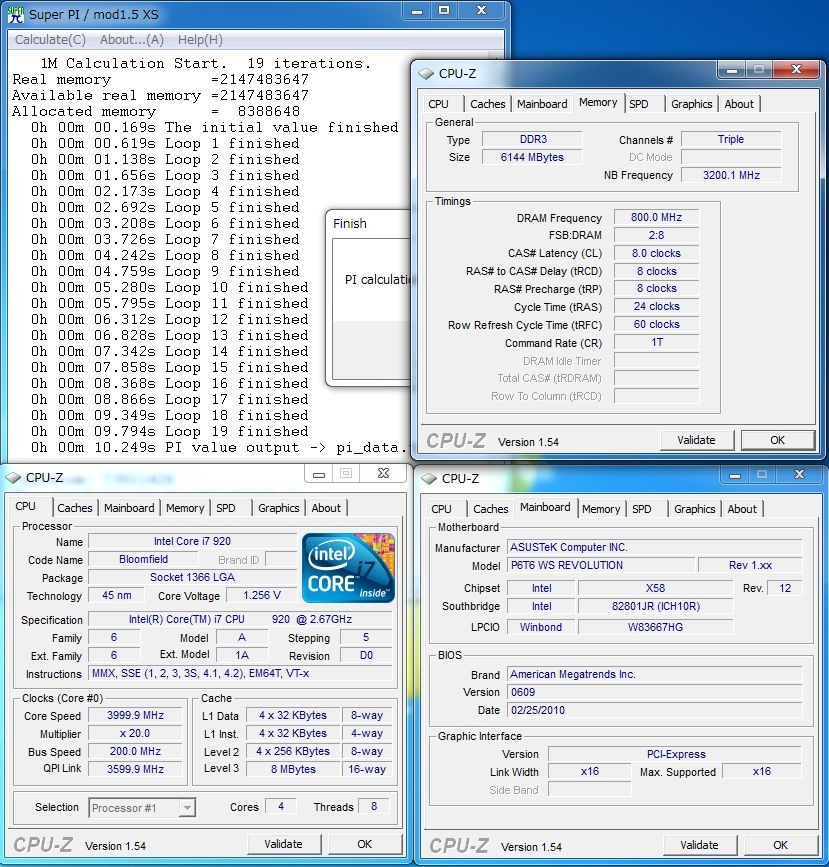This screenshot has height=867, width=829.
Task: Click the Multiplier value x 20.0
Action: [135, 733]
